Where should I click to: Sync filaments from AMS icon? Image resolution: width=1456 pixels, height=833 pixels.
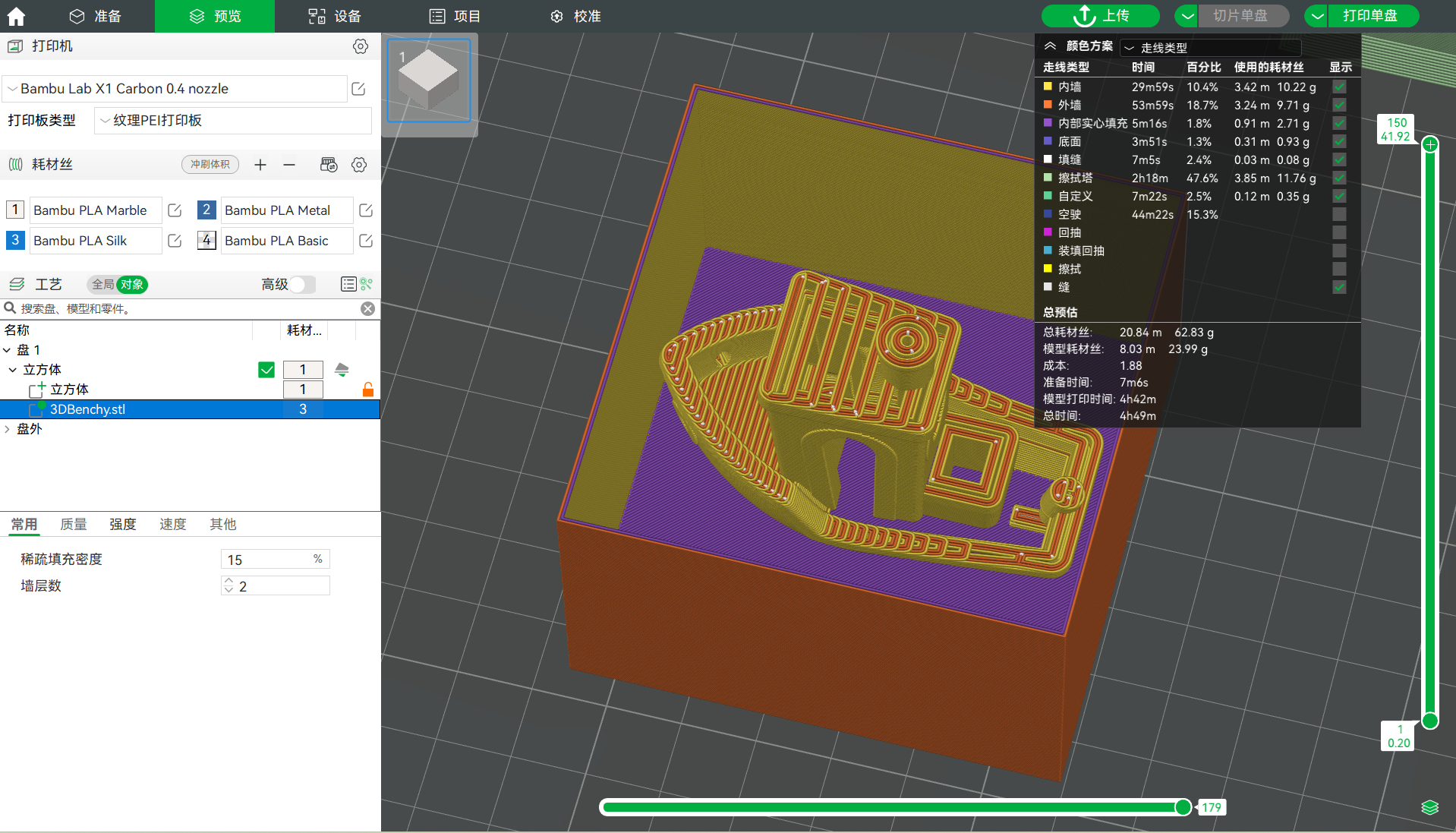[x=329, y=165]
